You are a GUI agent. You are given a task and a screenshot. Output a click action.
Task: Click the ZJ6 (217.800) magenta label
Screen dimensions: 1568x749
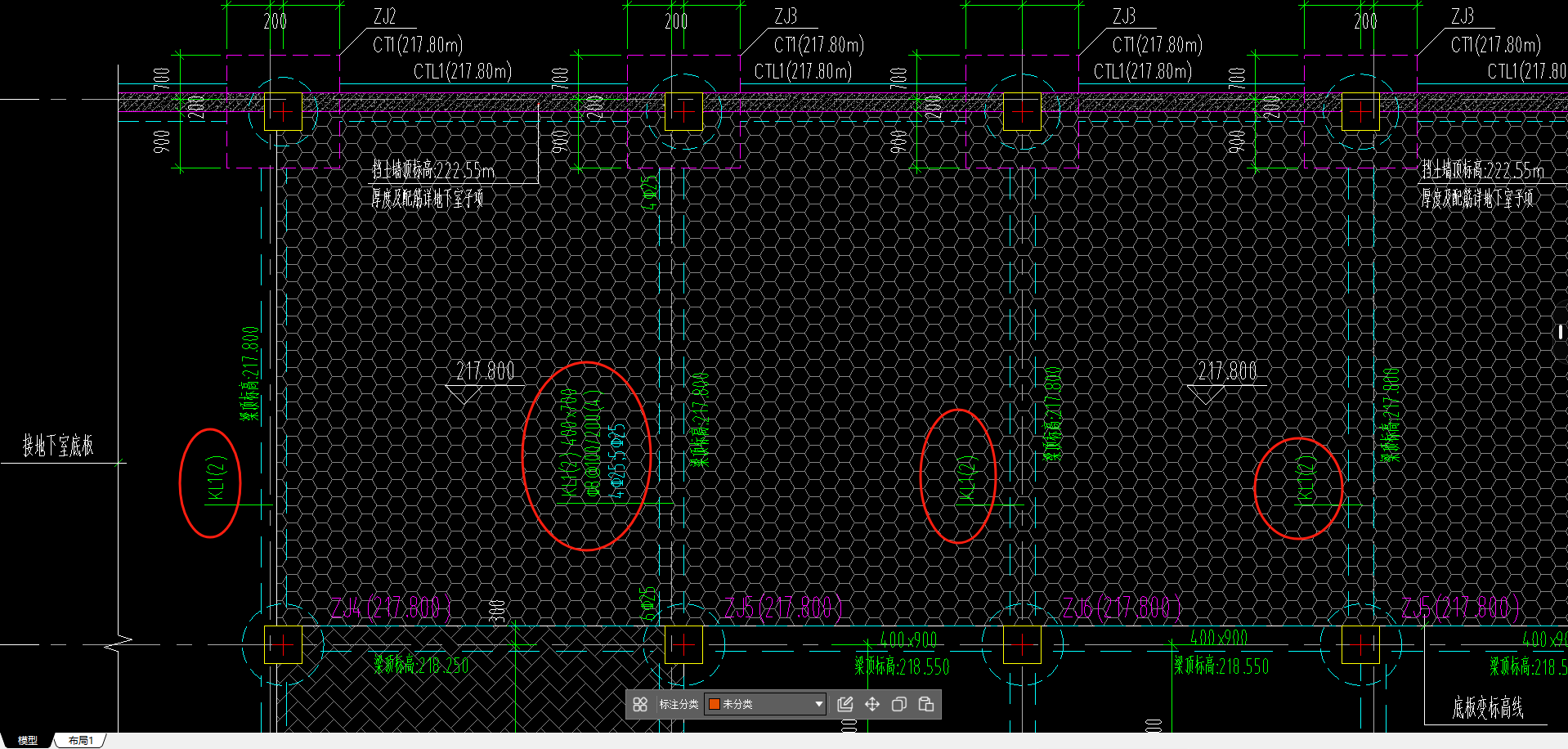[1122, 608]
